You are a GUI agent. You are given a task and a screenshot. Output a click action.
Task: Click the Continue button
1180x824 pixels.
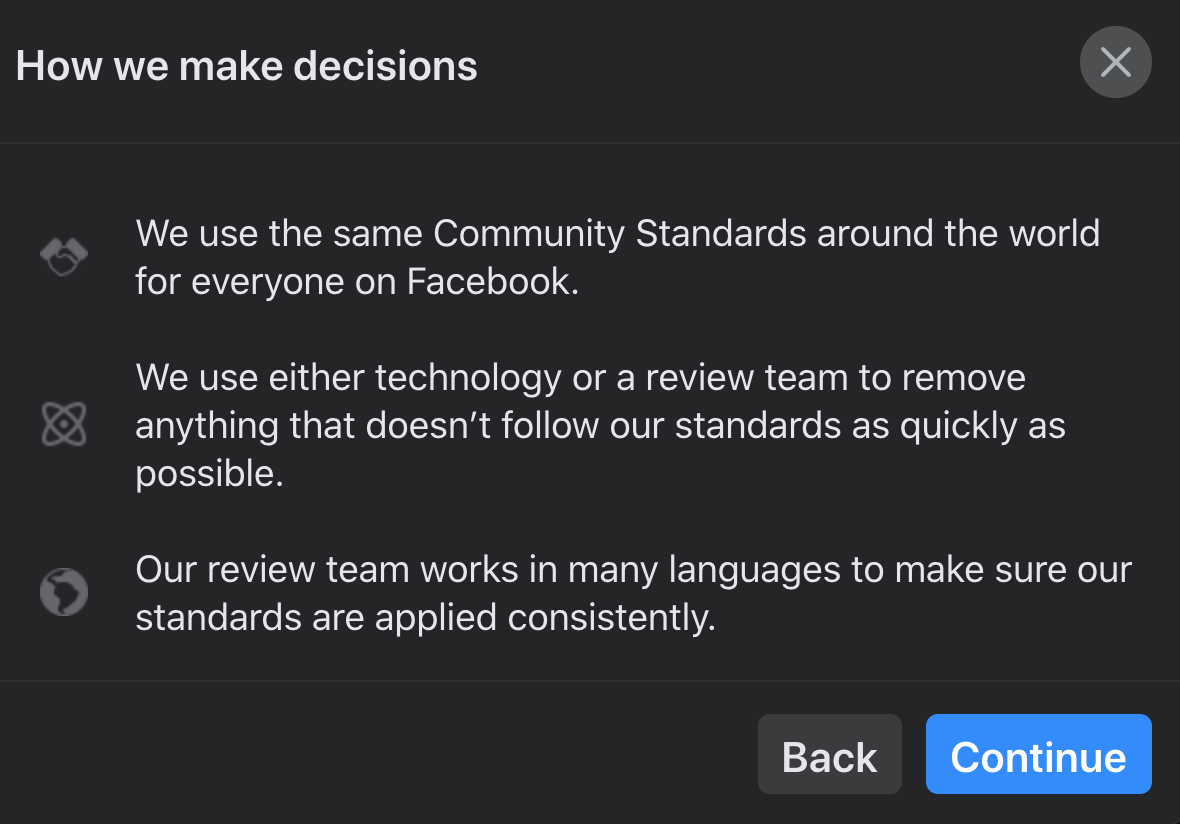(x=1039, y=754)
